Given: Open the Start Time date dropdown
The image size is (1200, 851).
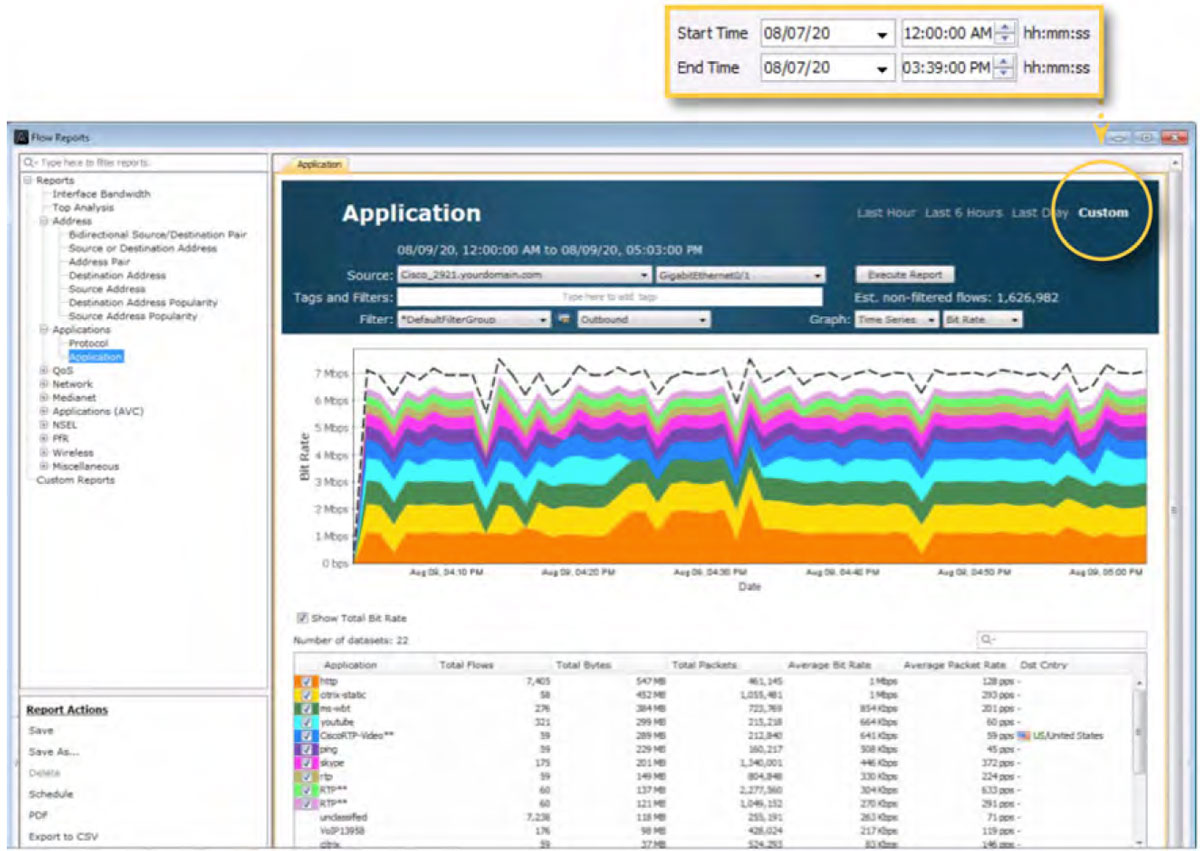Looking at the screenshot, I should pyautogui.click(x=881, y=34).
